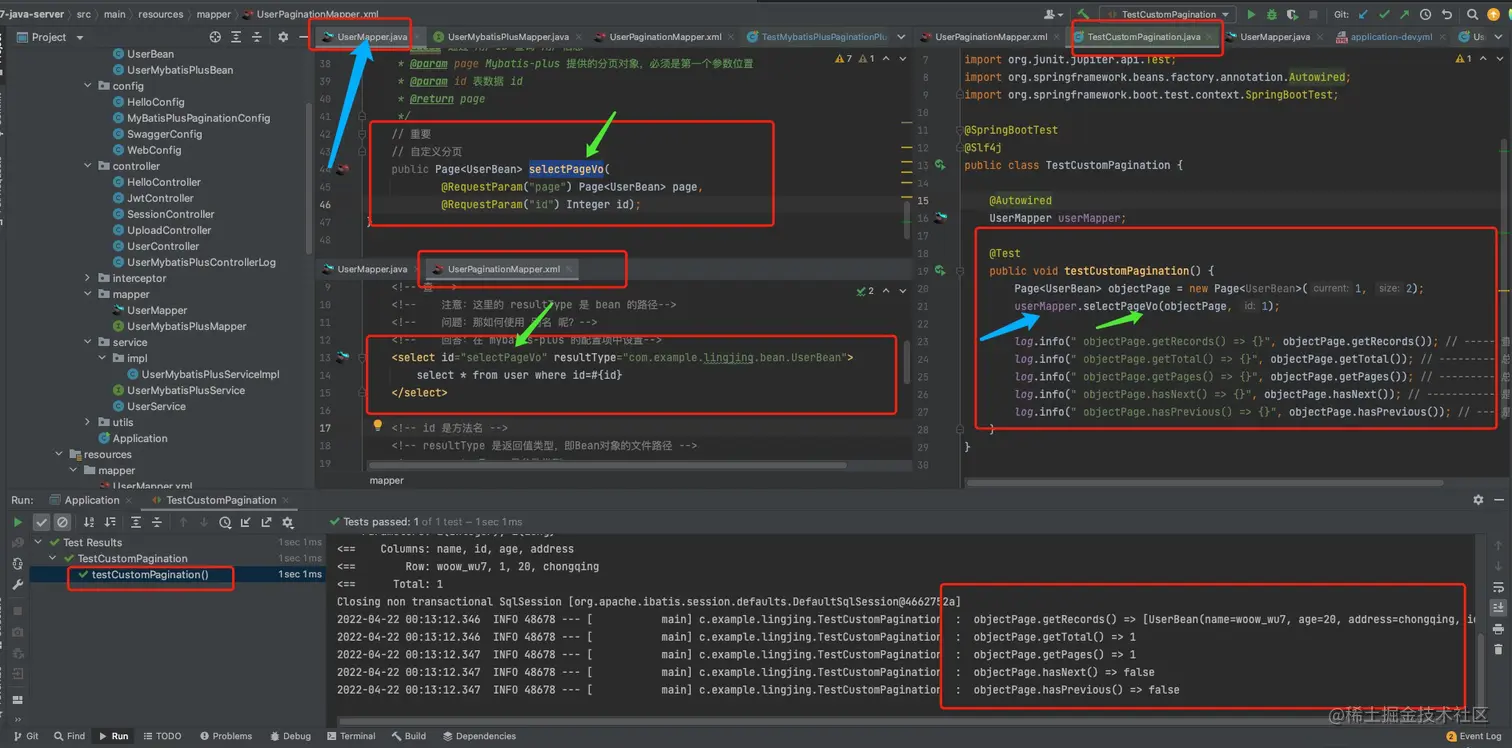Click Expand All in Project panel header
Screen dimensions: 1512x748
pyautogui.click(x=236, y=37)
